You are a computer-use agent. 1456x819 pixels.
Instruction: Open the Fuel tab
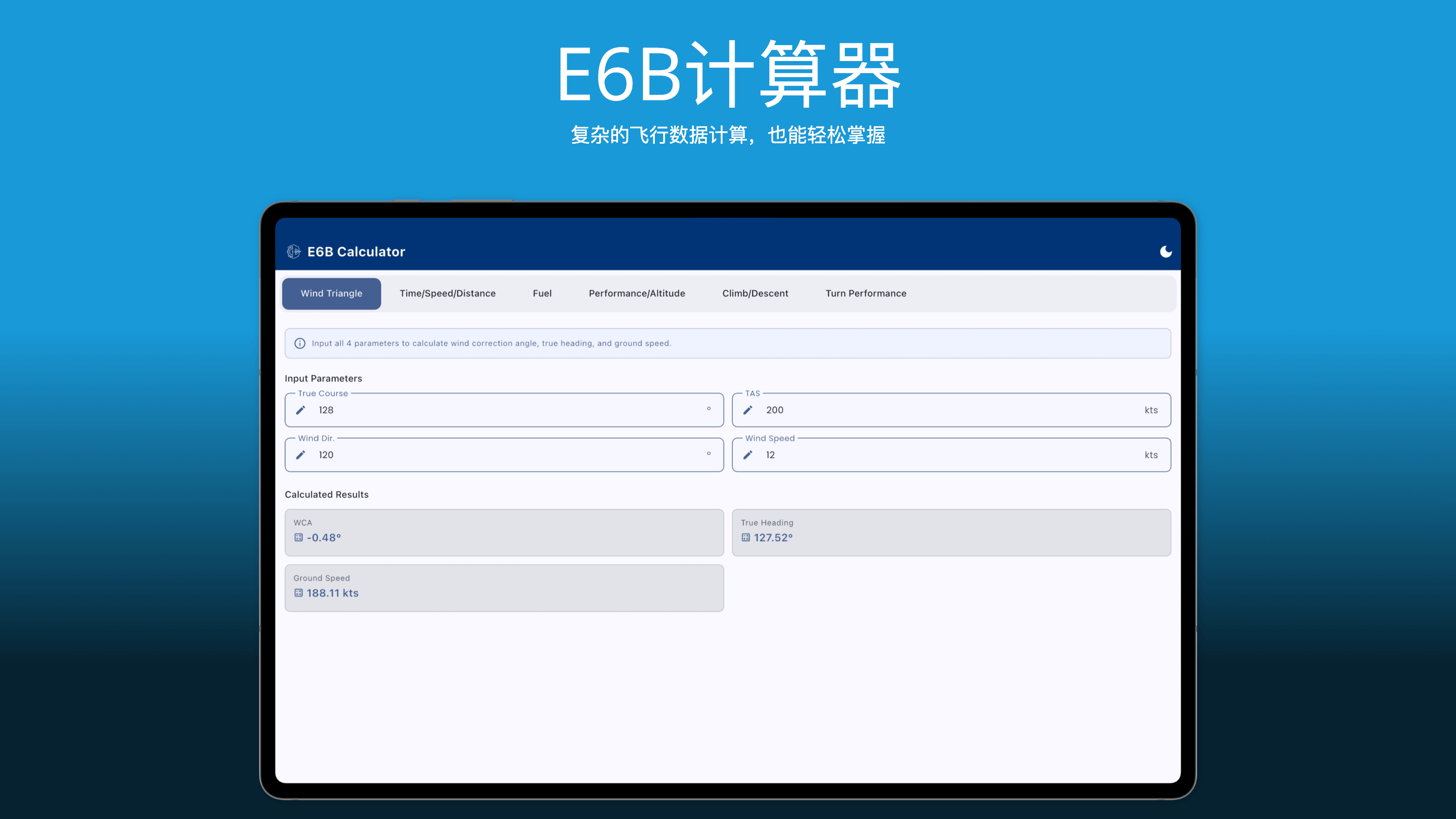[541, 293]
